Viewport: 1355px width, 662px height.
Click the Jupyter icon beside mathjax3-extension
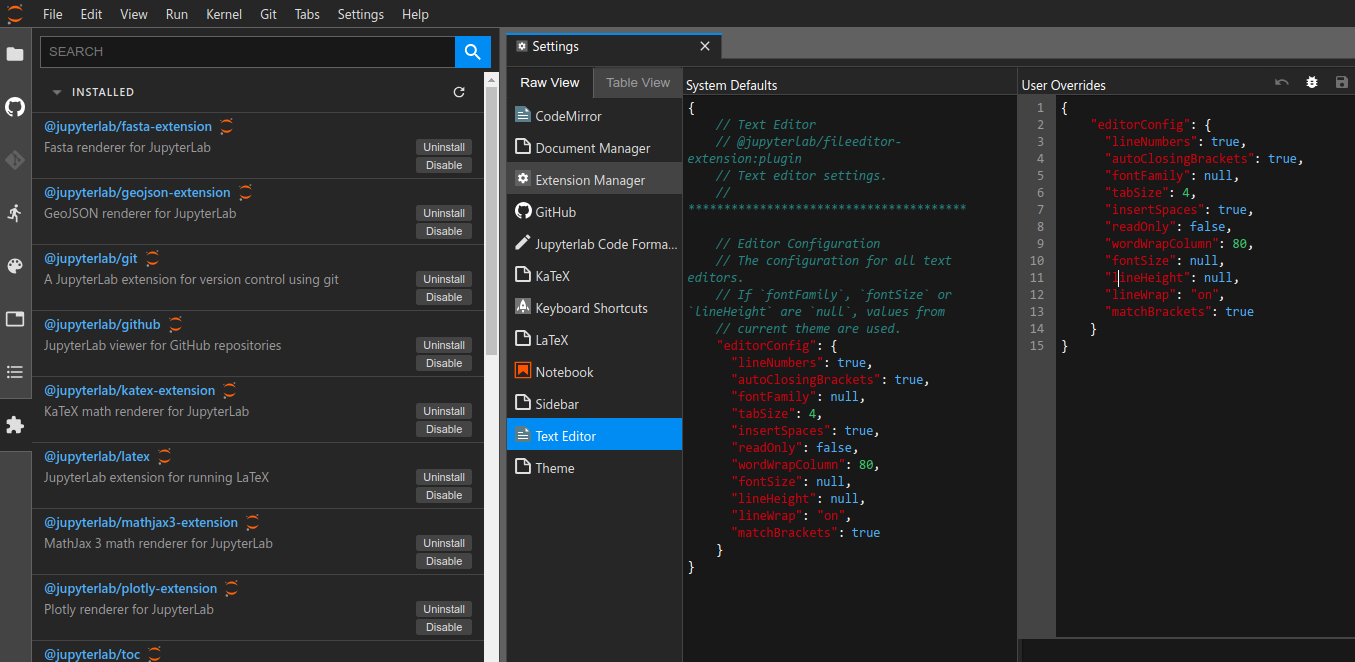[253, 522]
